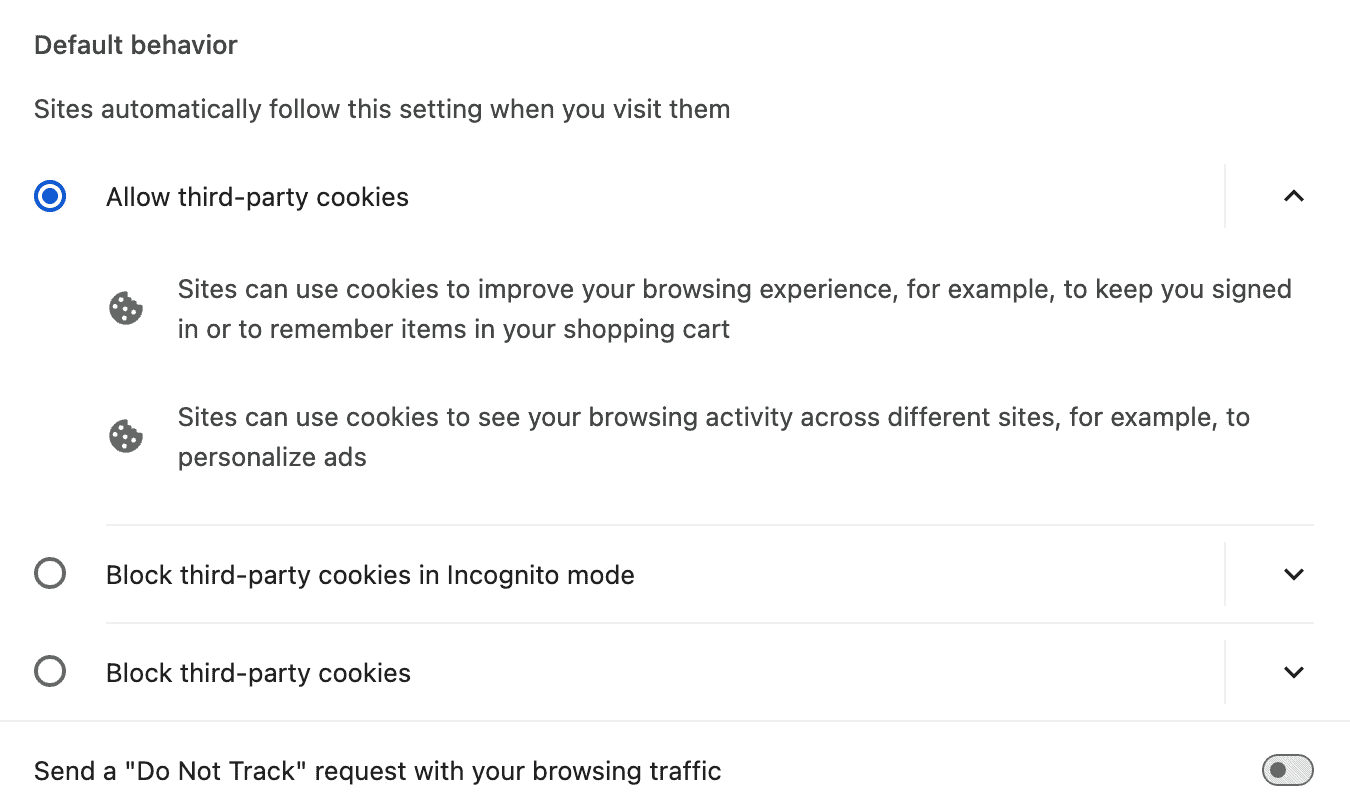
Task: Click "Sites automatically follow this setting" text
Action: click(381, 109)
